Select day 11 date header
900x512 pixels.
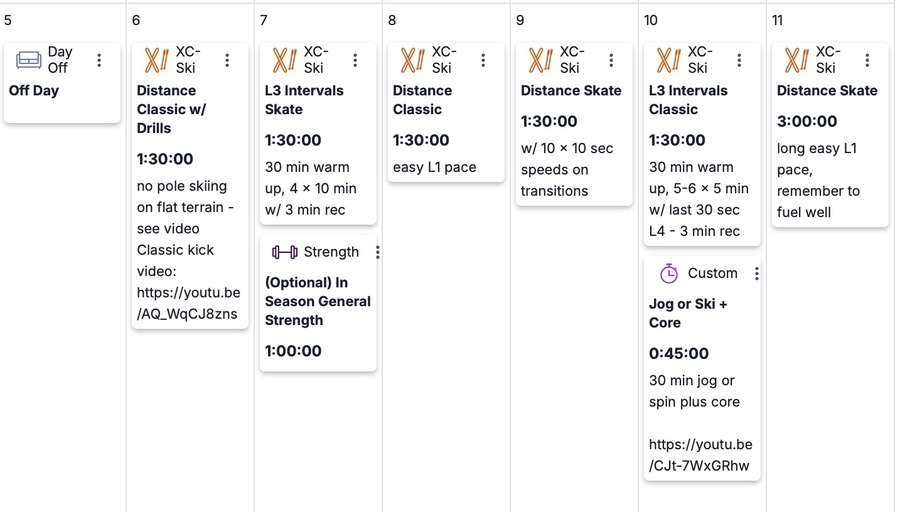(x=777, y=20)
